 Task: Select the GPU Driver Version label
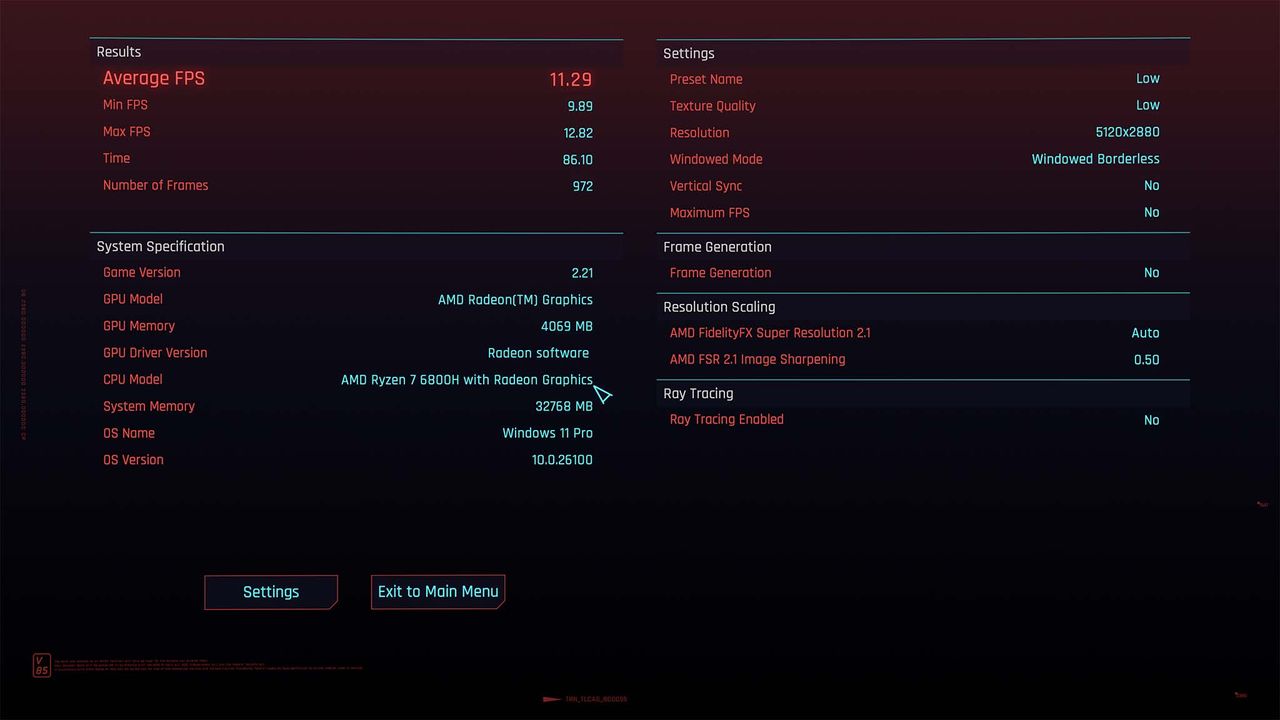tap(155, 353)
